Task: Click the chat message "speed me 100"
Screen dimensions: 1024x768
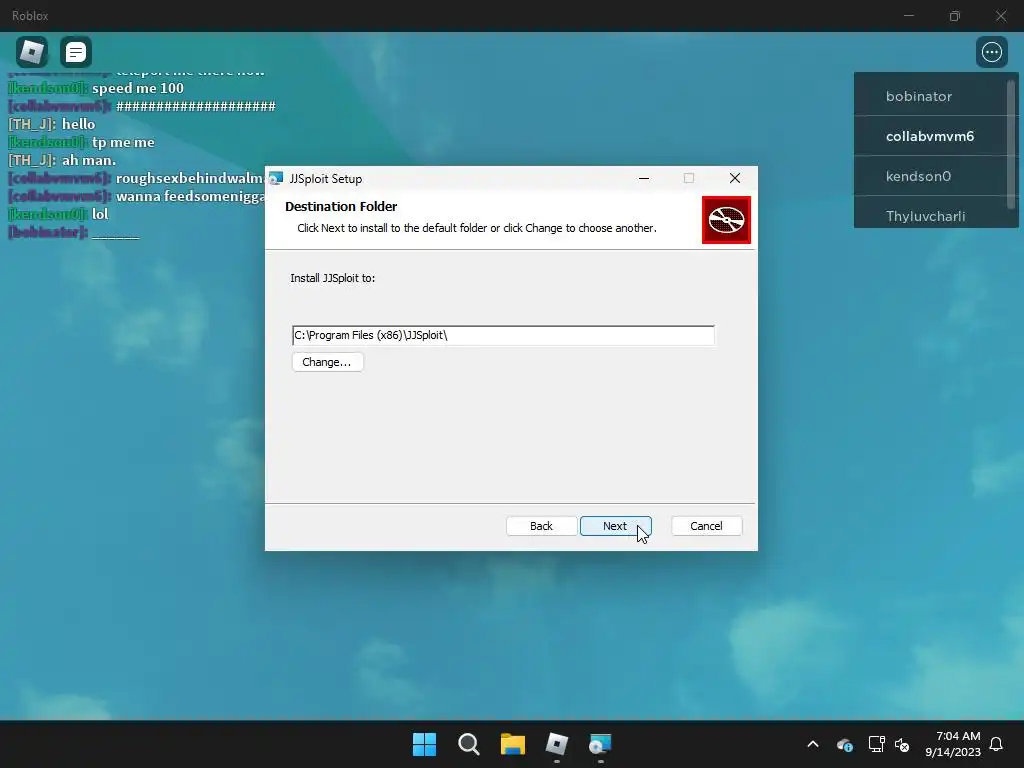Action: [138, 88]
